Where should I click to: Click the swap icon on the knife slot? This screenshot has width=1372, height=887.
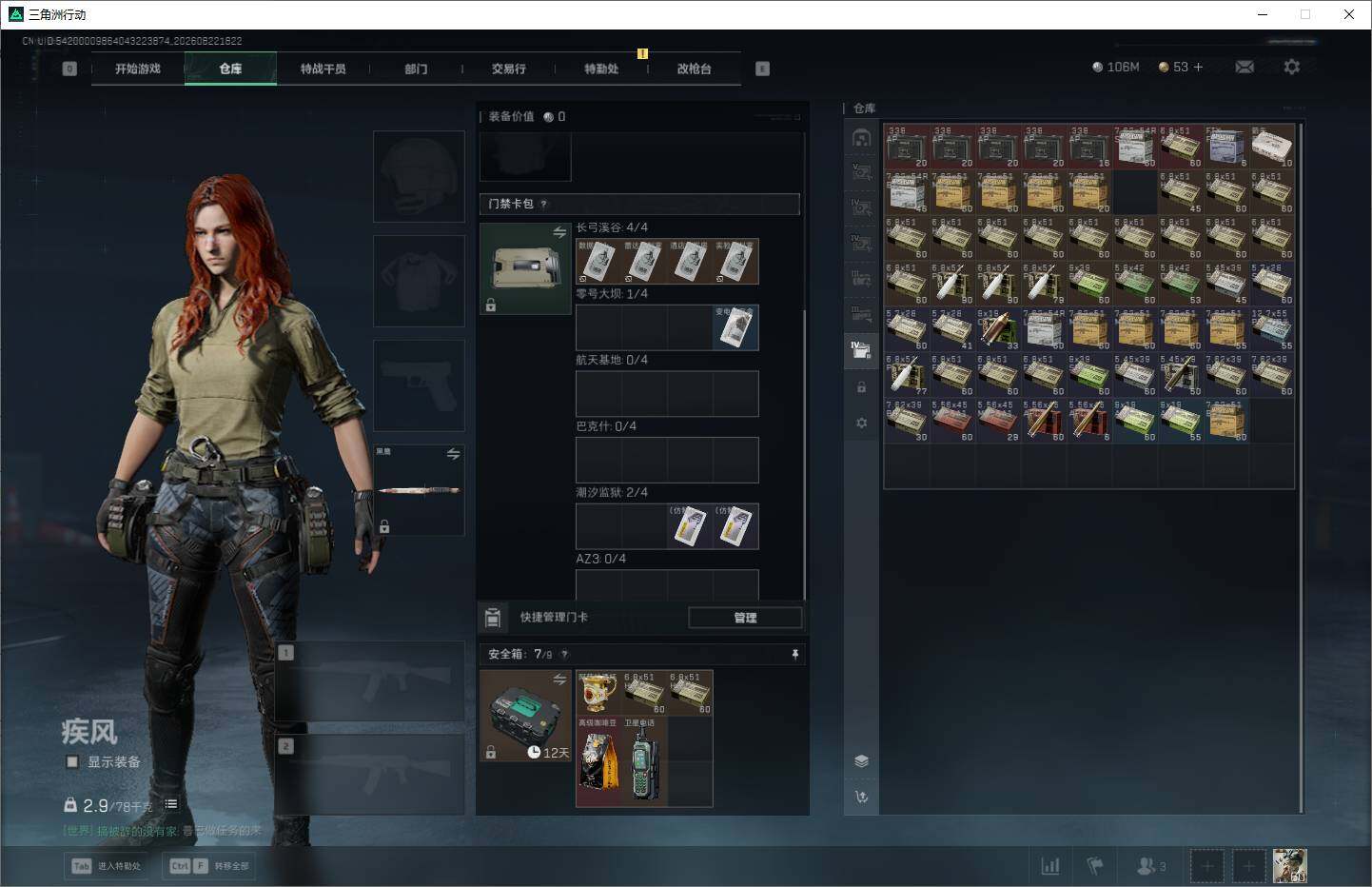pos(453,454)
